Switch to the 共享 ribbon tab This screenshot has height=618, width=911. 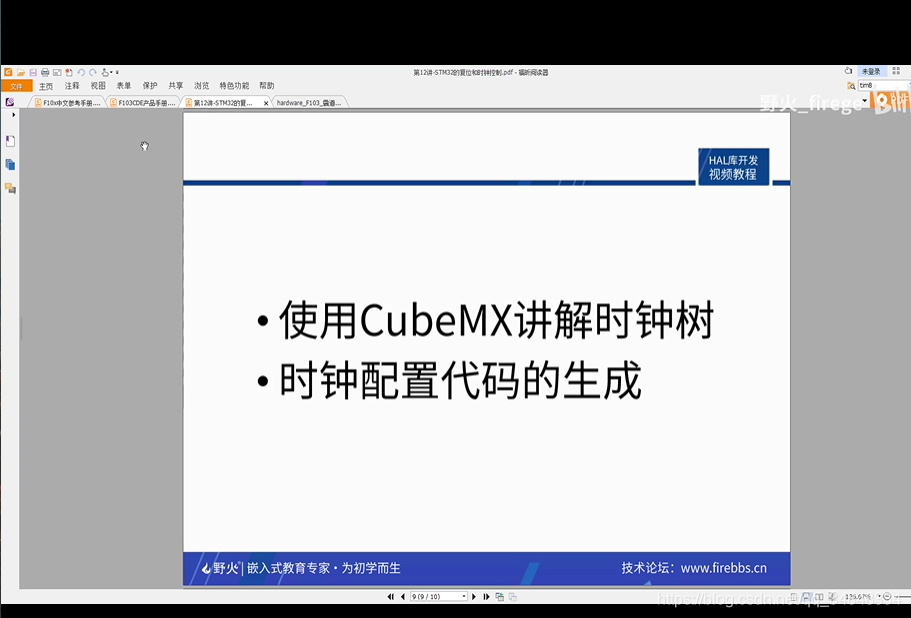coord(175,85)
